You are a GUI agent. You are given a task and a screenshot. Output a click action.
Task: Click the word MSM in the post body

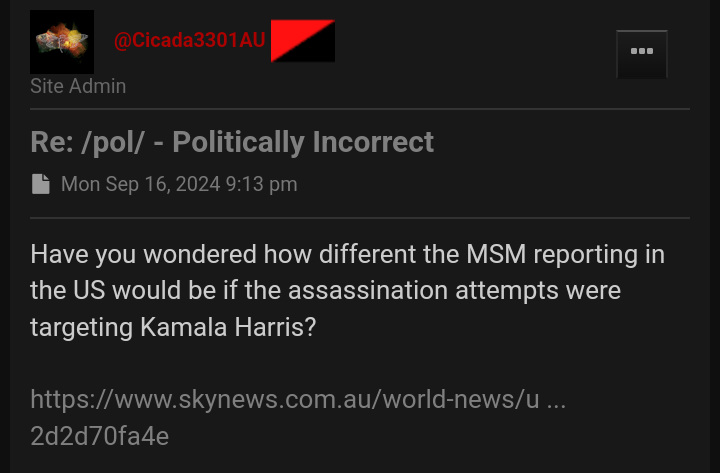pyautogui.click(x=496, y=254)
